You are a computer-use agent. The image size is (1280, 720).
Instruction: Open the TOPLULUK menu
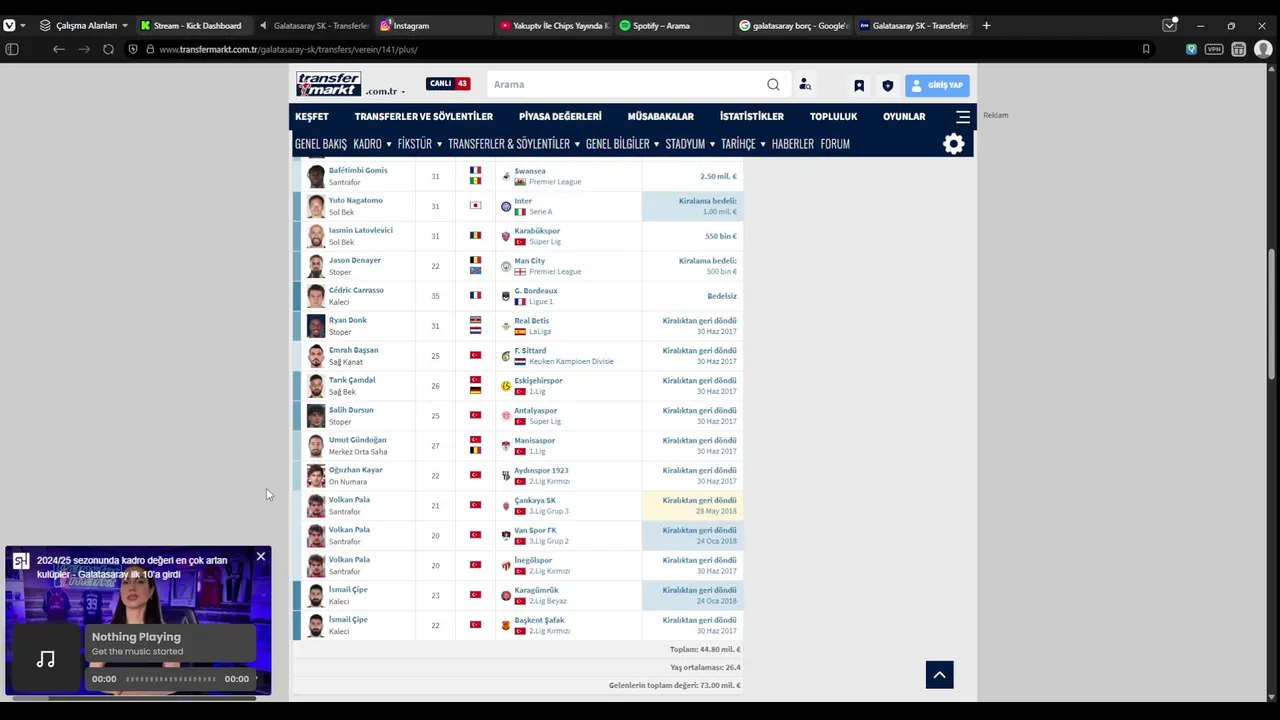(833, 117)
